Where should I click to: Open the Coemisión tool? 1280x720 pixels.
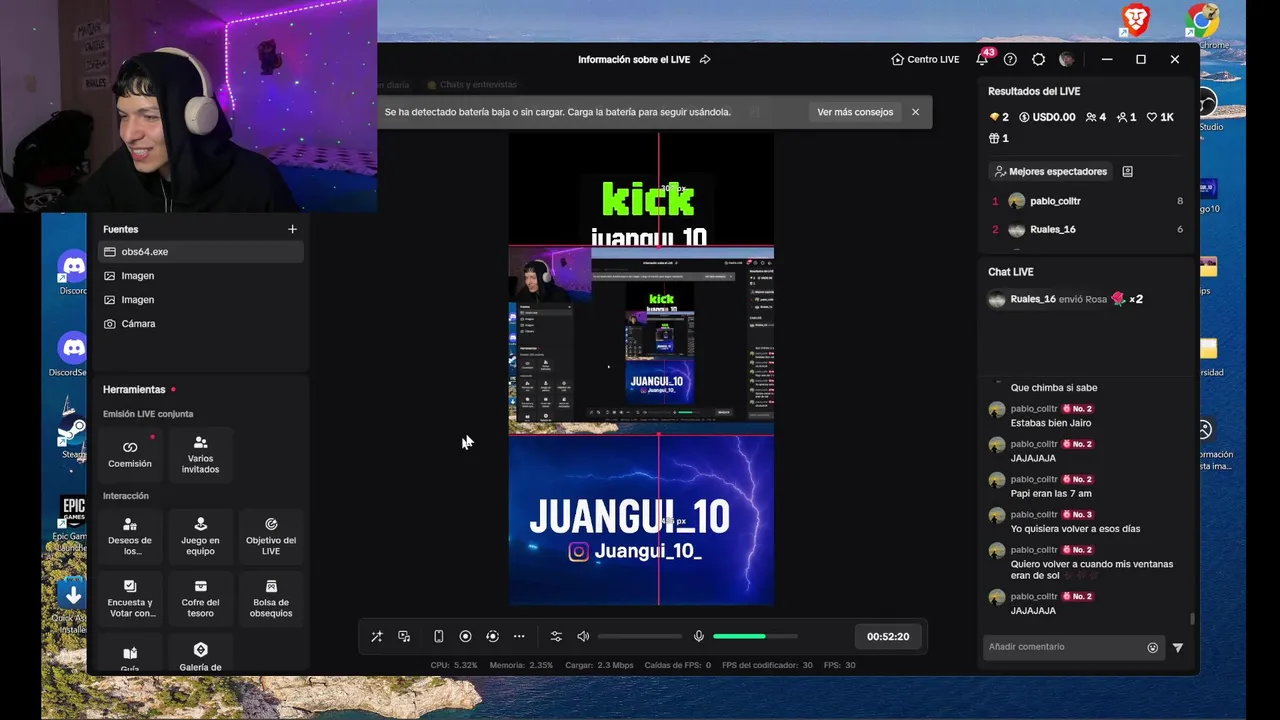point(130,454)
